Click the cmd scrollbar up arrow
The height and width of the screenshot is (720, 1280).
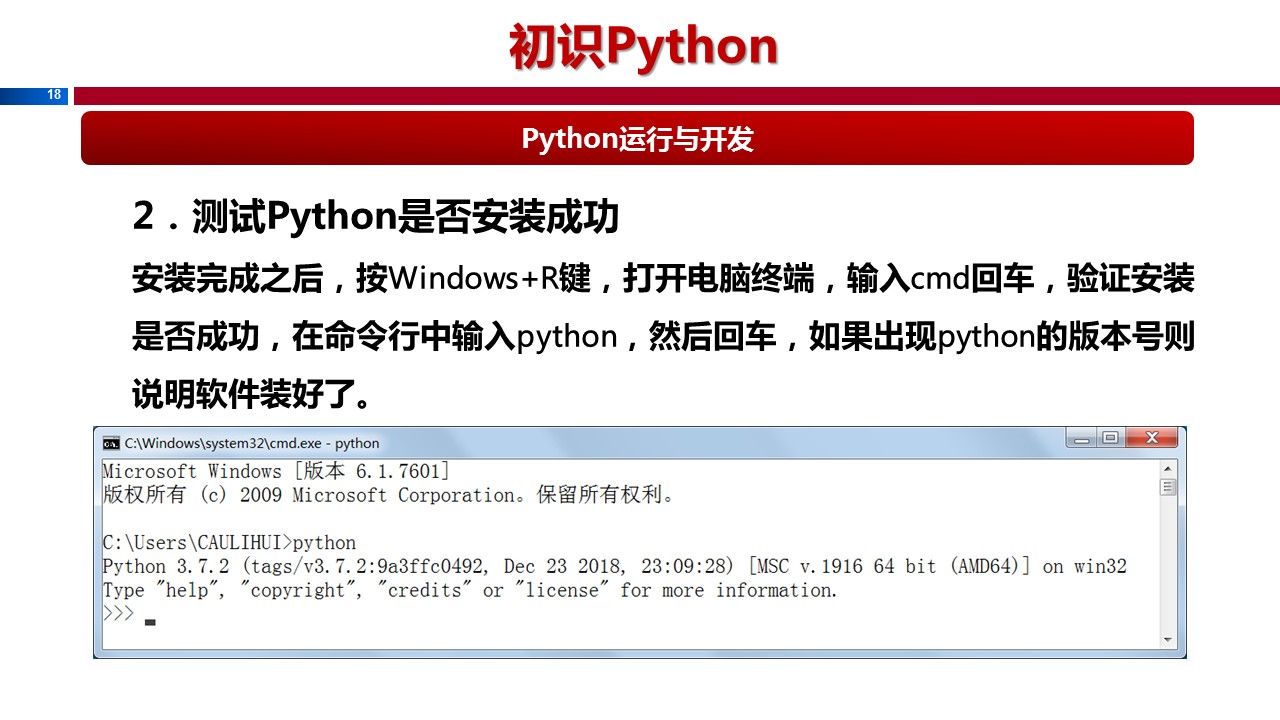(x=1167, y=469)
